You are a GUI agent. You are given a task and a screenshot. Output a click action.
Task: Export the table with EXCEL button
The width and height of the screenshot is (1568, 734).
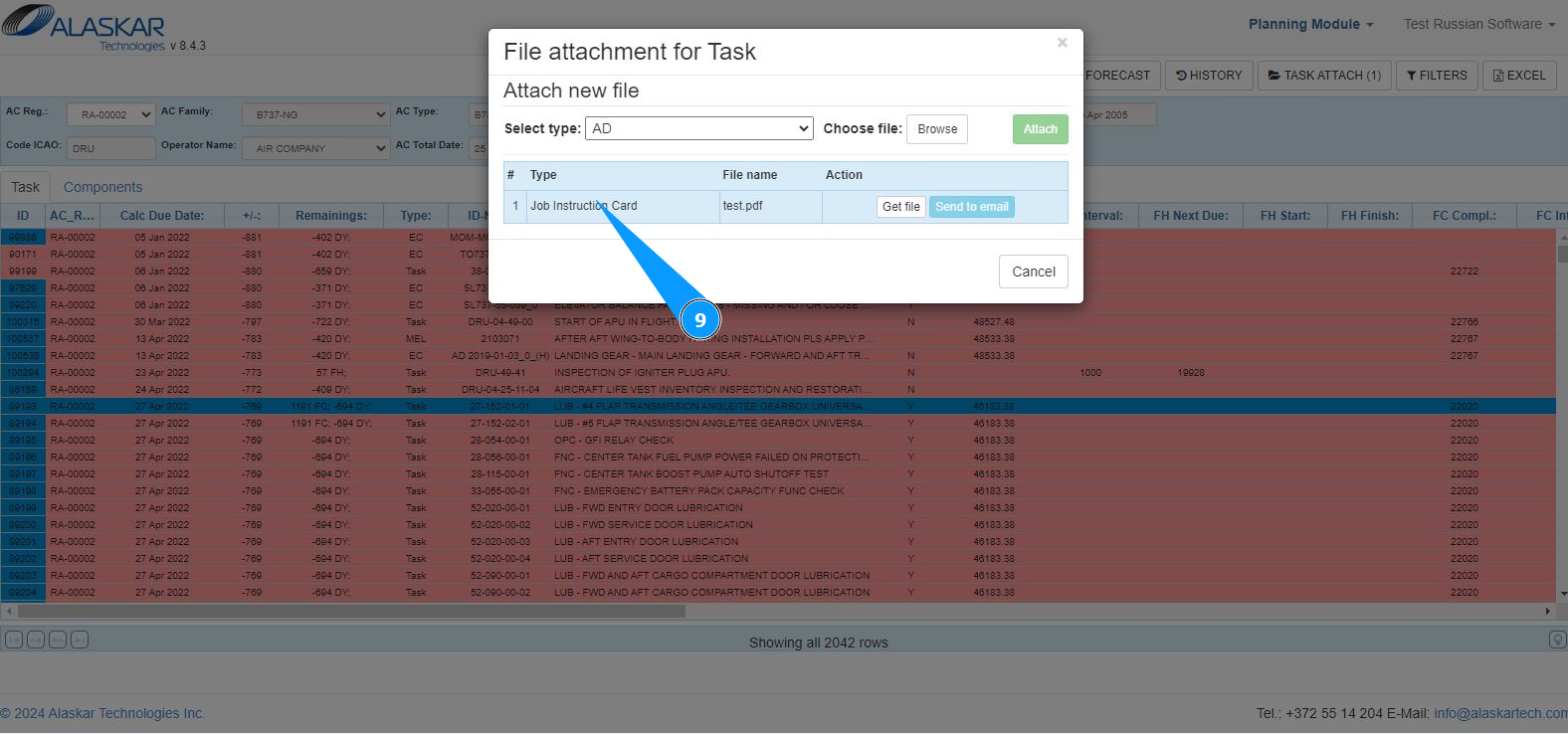click(x=1519, y=76)
